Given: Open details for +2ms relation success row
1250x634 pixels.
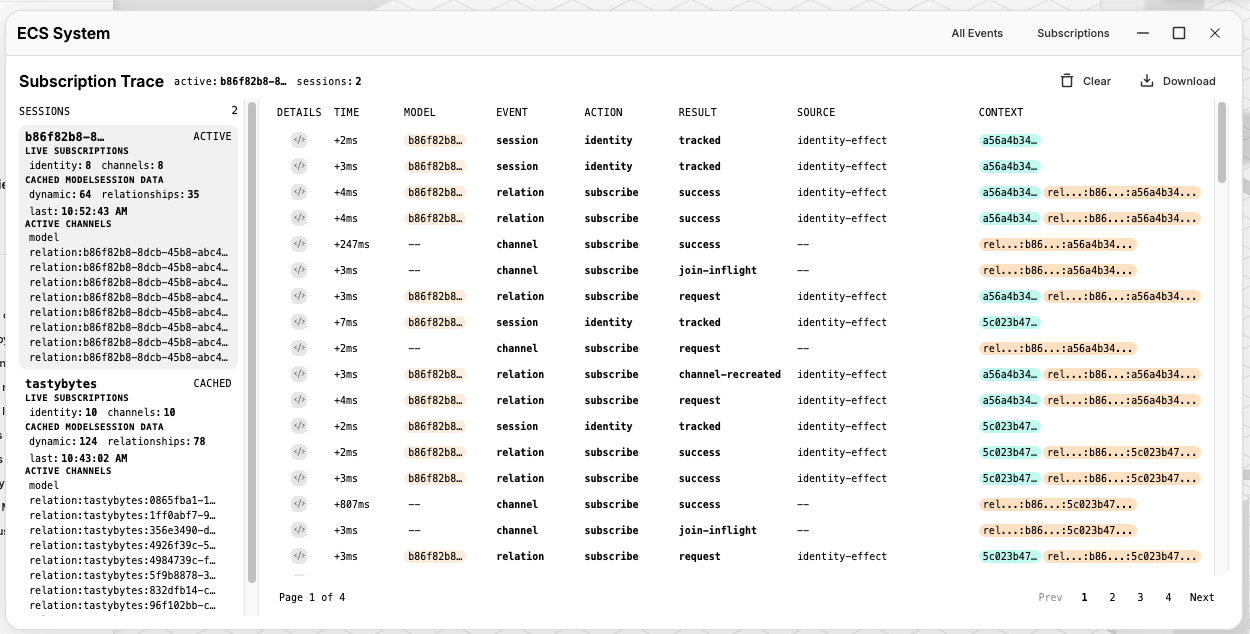Looking at the screenshot, I should (x=299, y=452).
